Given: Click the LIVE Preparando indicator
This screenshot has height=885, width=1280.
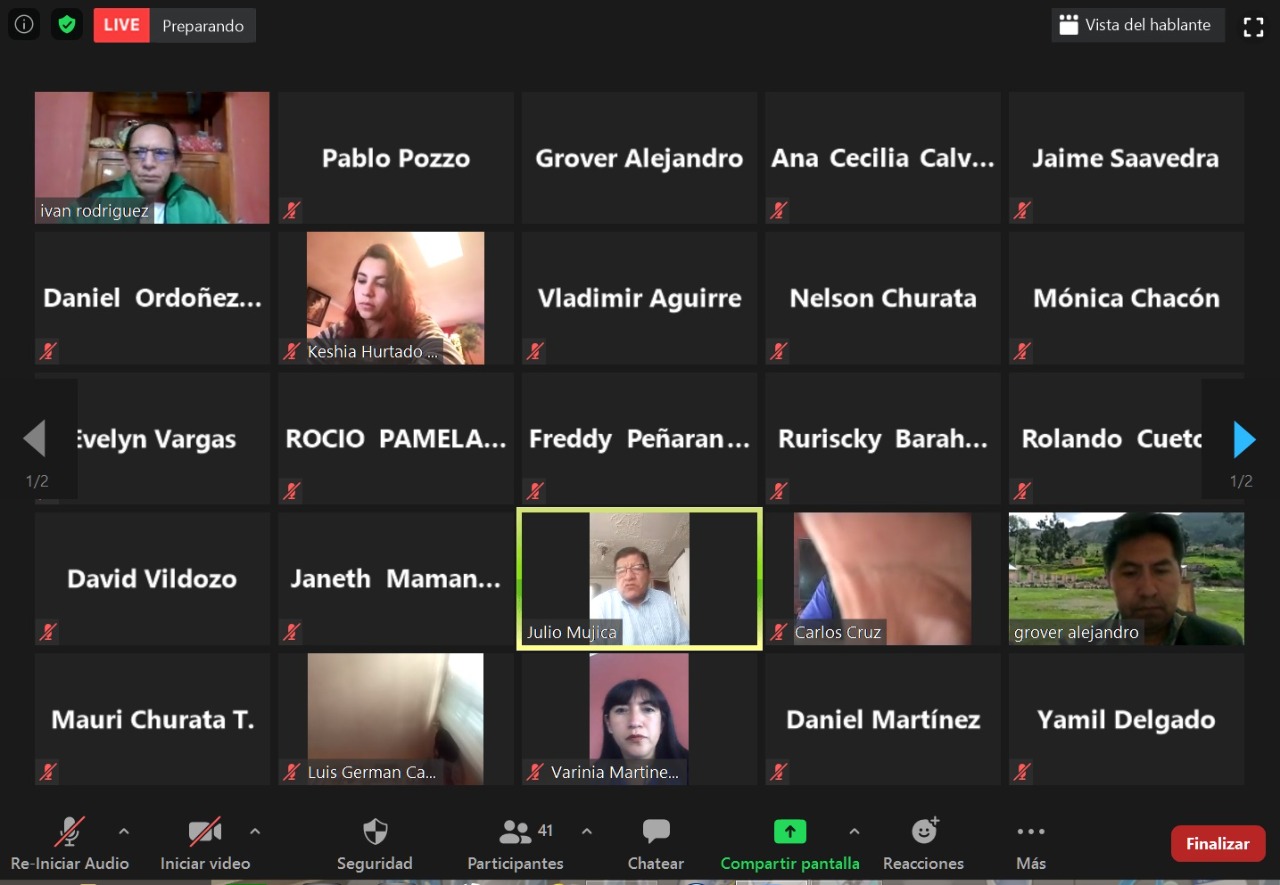Looking at the screenshot, I should pyautogui.click(x=175, y=25).
